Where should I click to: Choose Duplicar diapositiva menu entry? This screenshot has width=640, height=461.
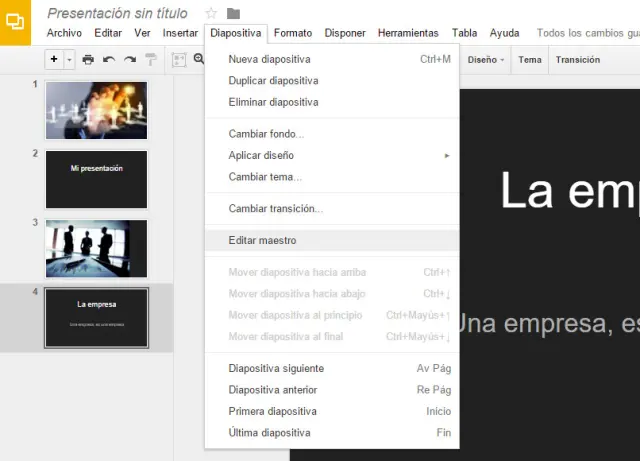click(x=273, y=80)
